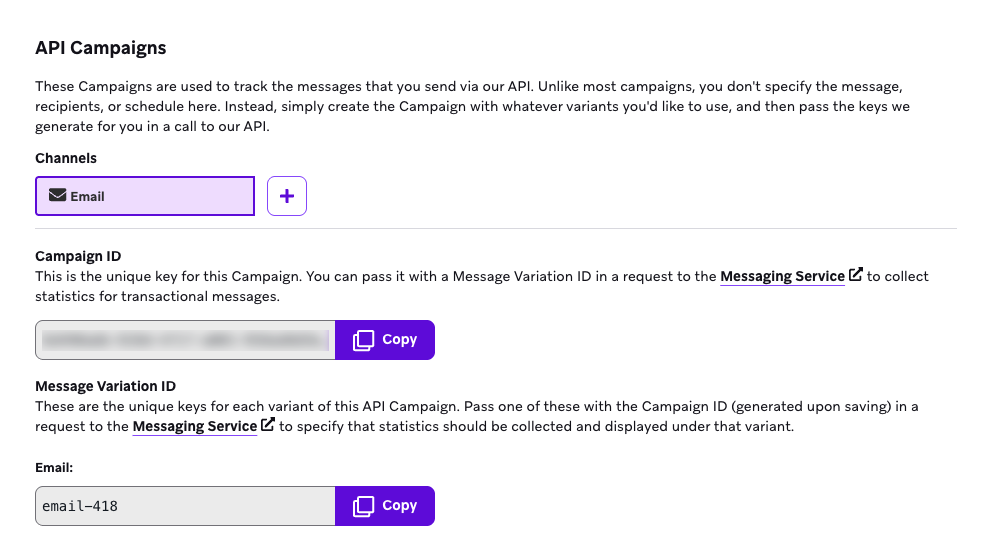Click the Campaign ID section heading
This screenshot has height=540, width=999.
tap(78, 256)
